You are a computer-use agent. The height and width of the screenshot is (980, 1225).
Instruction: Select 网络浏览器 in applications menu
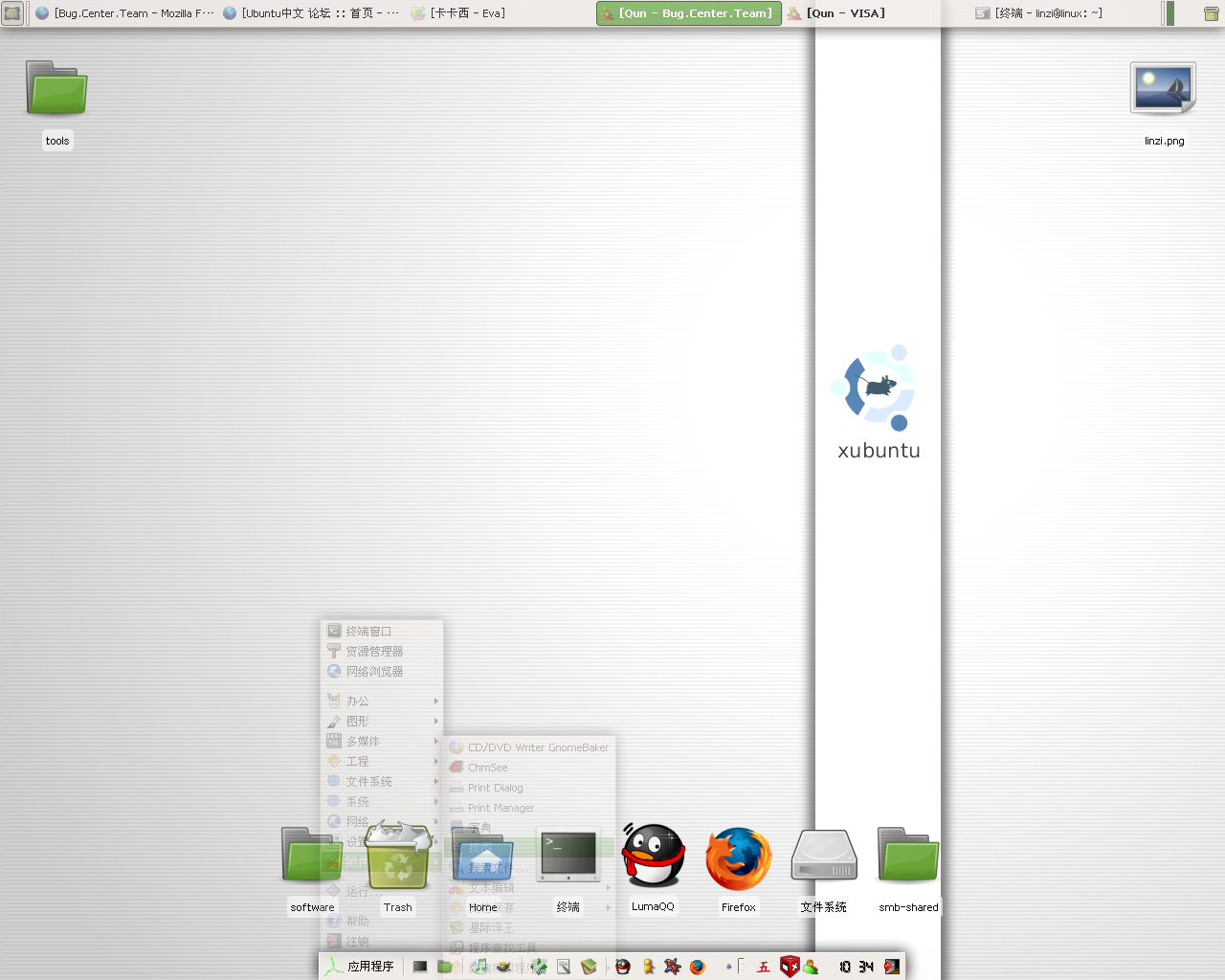pos(381,672)
